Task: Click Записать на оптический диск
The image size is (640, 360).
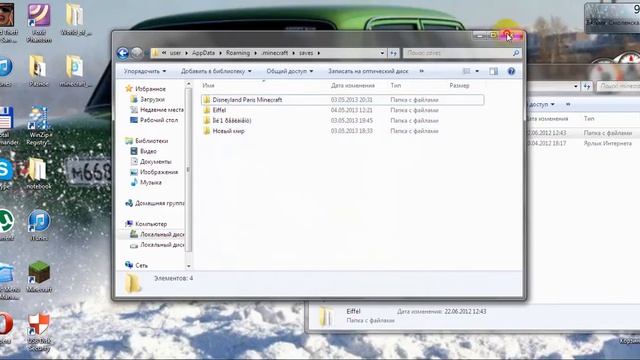Action: point(368,71)
